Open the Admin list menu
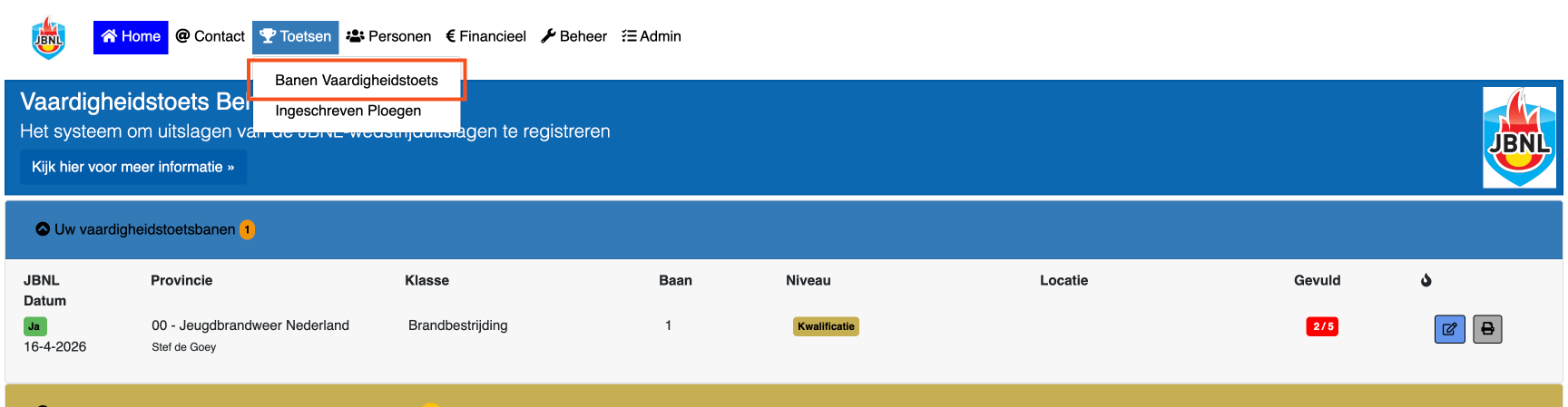Screen dimensions: 1568x407 click(x=651, y=37)
